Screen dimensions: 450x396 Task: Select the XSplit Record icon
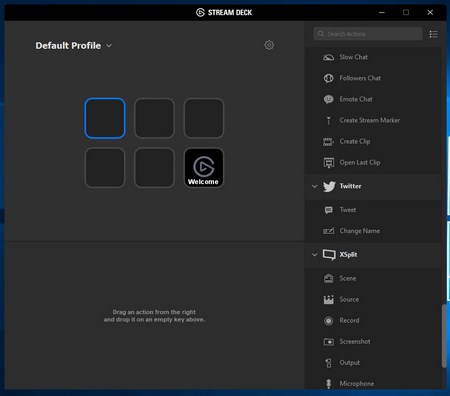(x=328, y=321)
